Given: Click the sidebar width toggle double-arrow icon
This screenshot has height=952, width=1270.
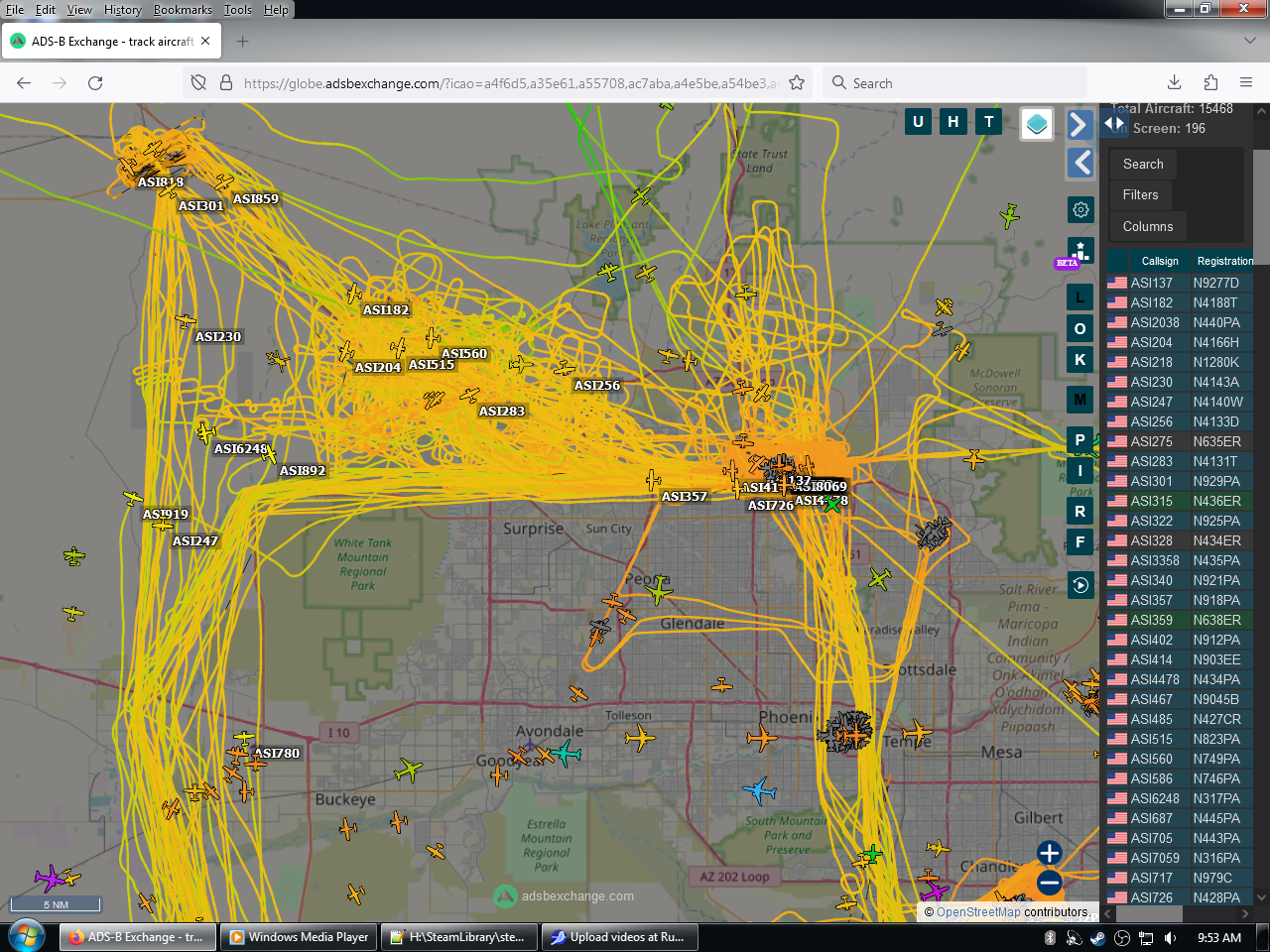Looking at the screenshot, I should point(1114,123).
